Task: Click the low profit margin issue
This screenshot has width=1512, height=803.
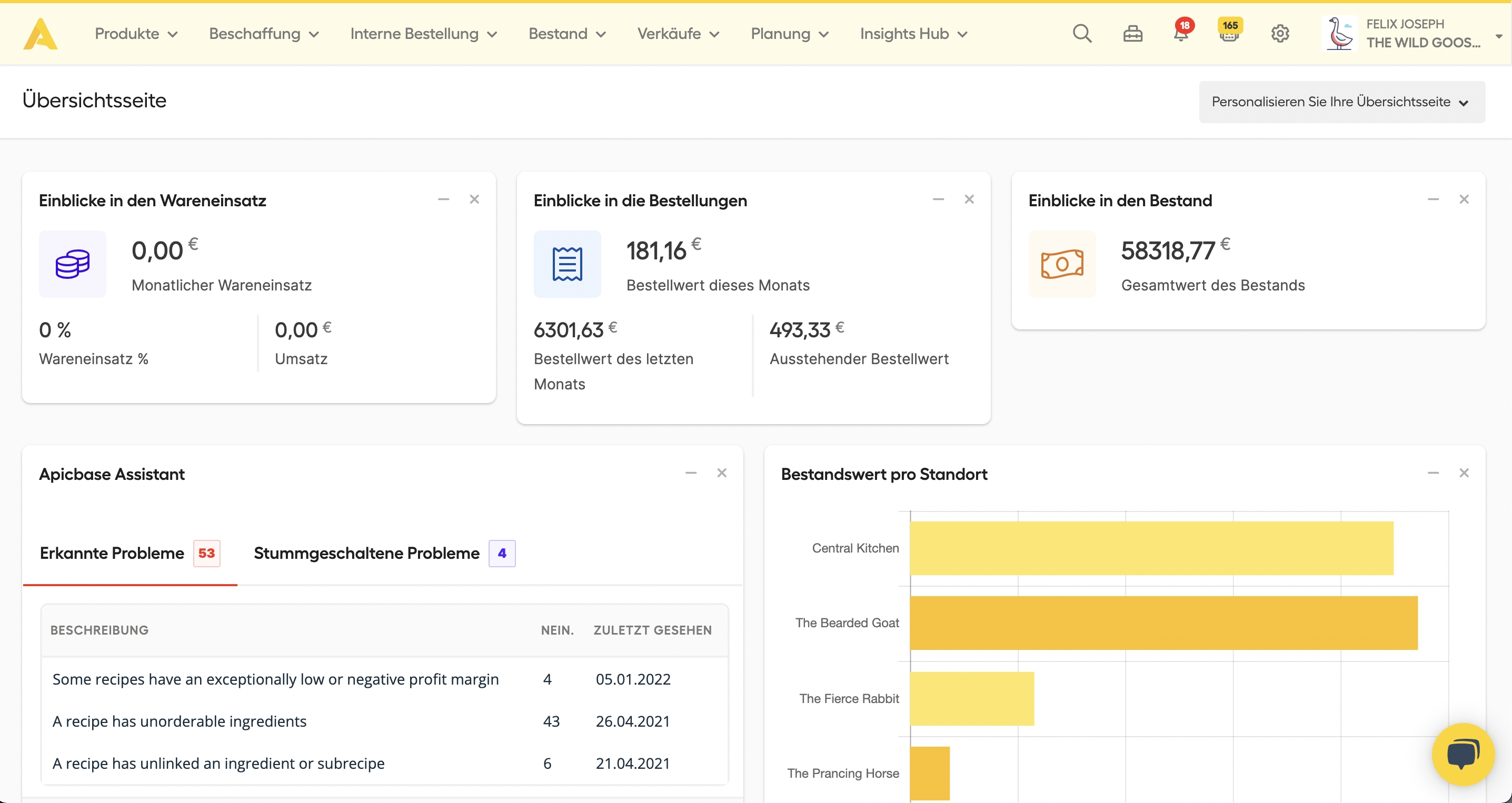Action: point(275,679)
